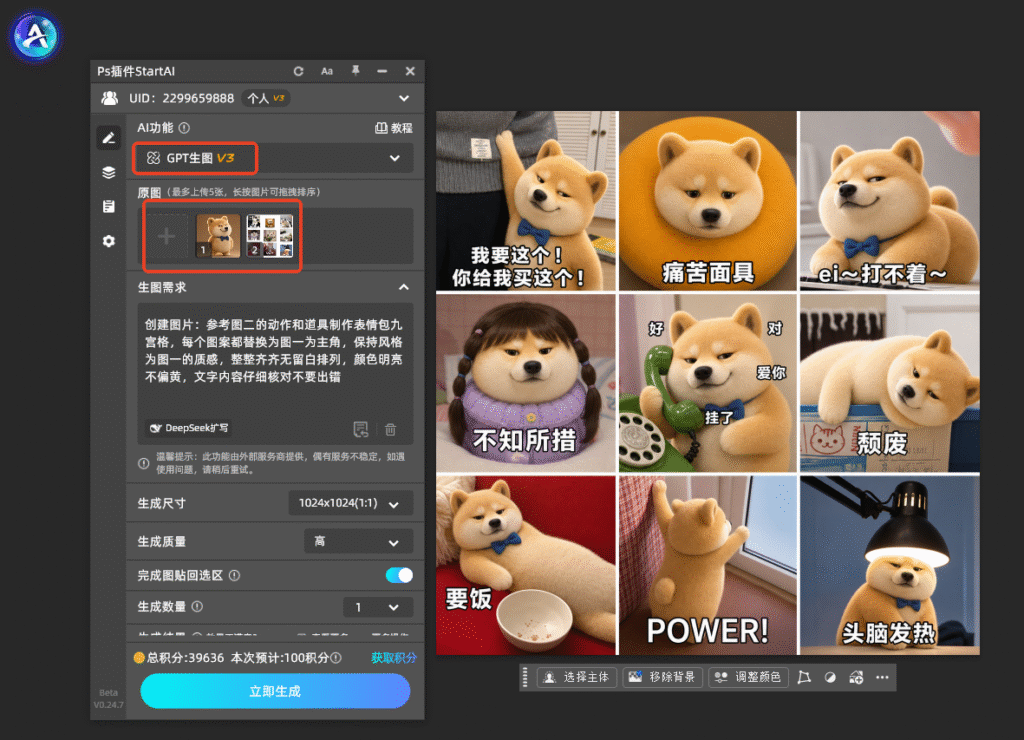Click the 选择主体 button
This screenshot has width=1024, height=740.
577,677
